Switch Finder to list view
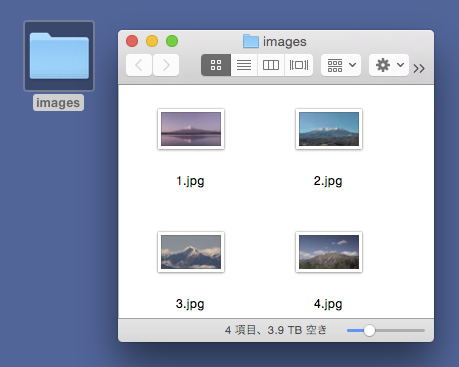 point(244,65)
